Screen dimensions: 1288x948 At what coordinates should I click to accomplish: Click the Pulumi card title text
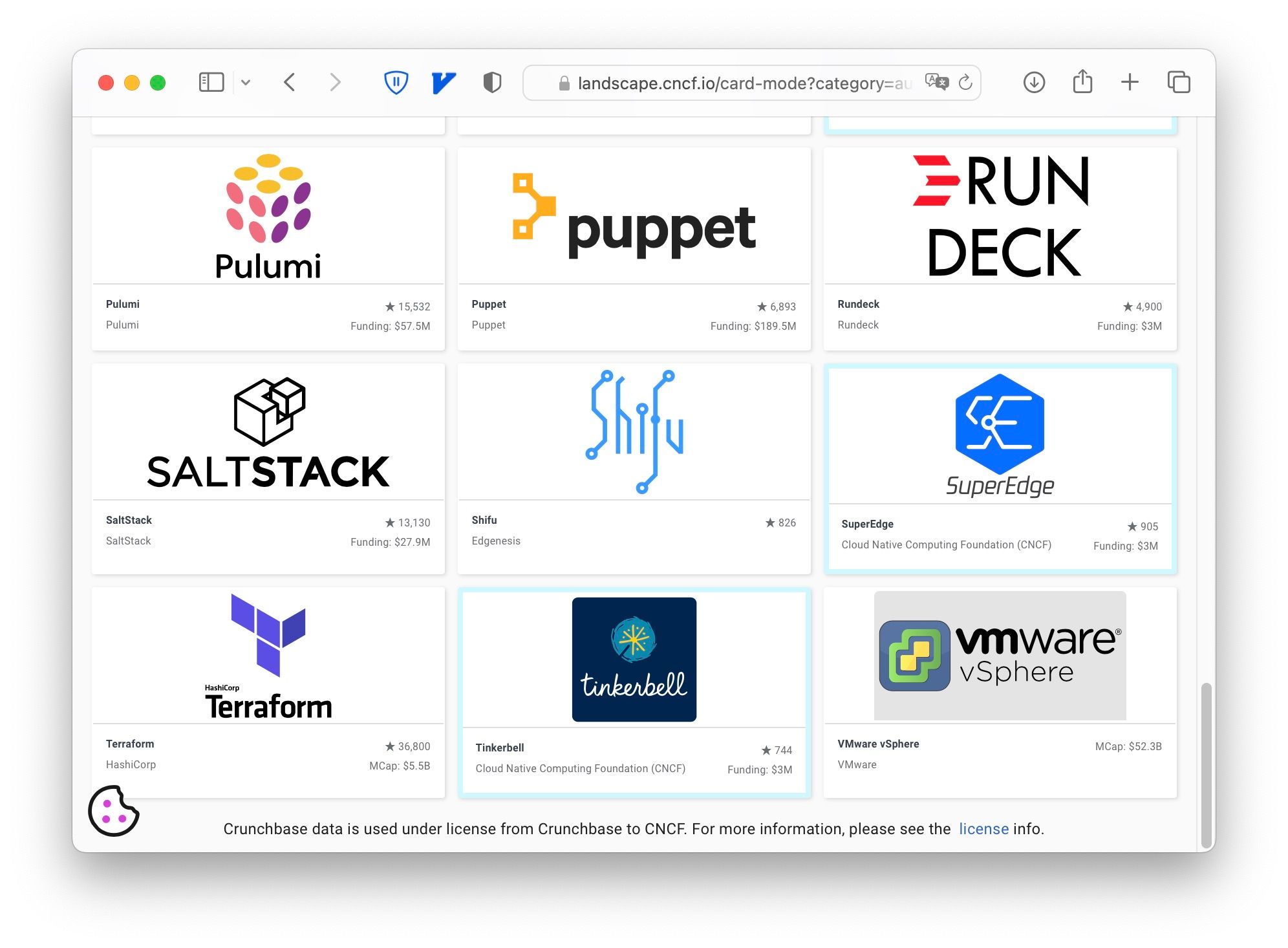(123, 304)
